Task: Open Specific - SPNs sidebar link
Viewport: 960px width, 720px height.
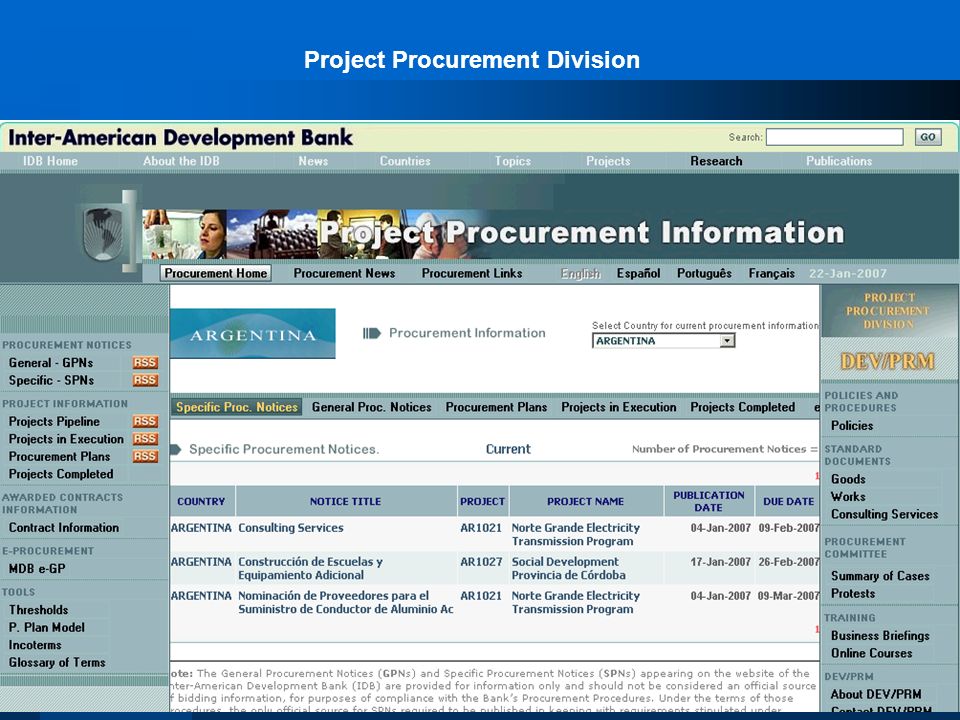Action: (51, 380)
